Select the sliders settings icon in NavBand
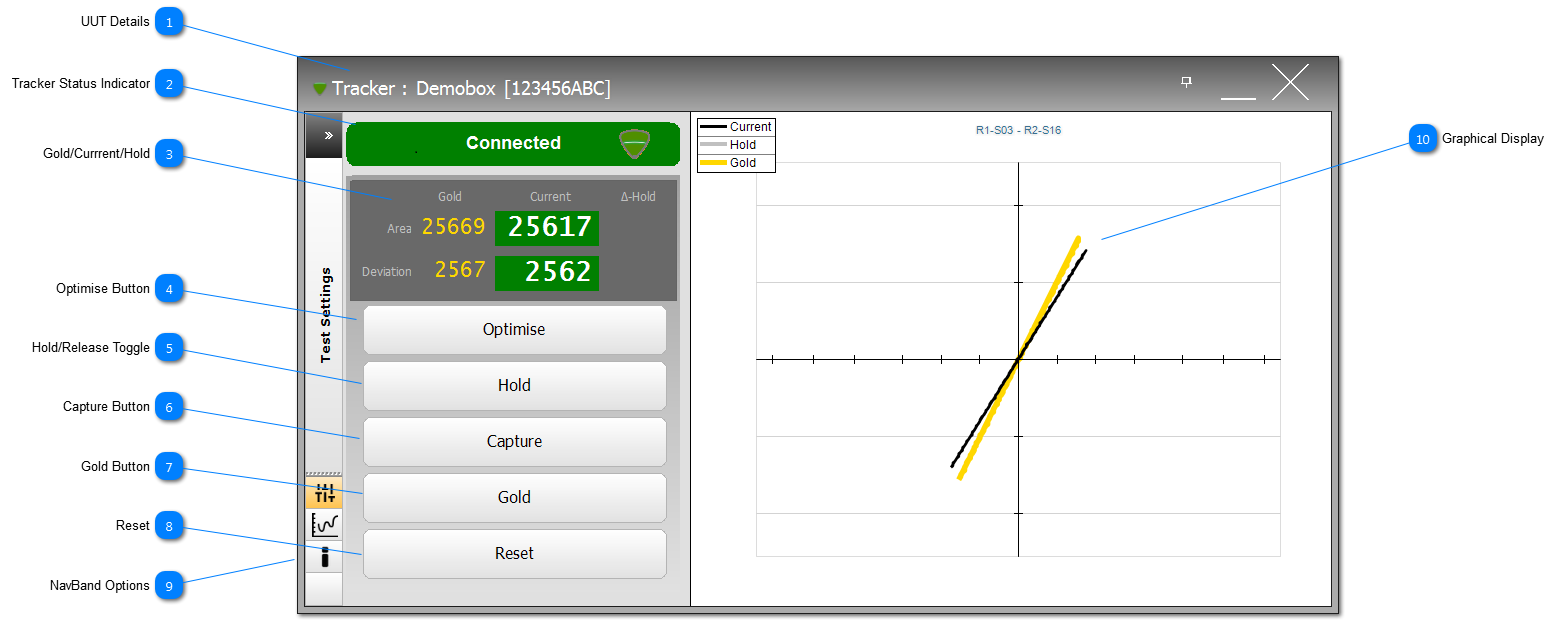Viewport: 1560px width, 623px height. (324, 493)
